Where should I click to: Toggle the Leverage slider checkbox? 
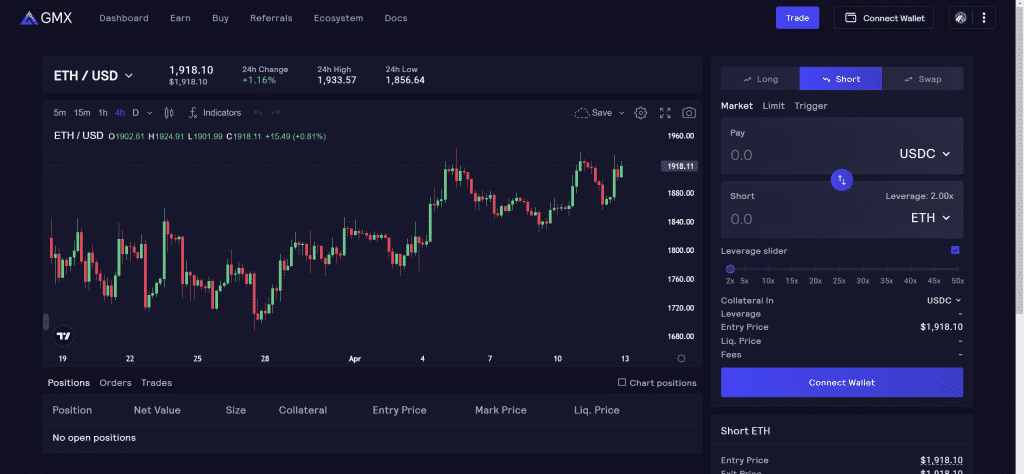click(955, 250)
